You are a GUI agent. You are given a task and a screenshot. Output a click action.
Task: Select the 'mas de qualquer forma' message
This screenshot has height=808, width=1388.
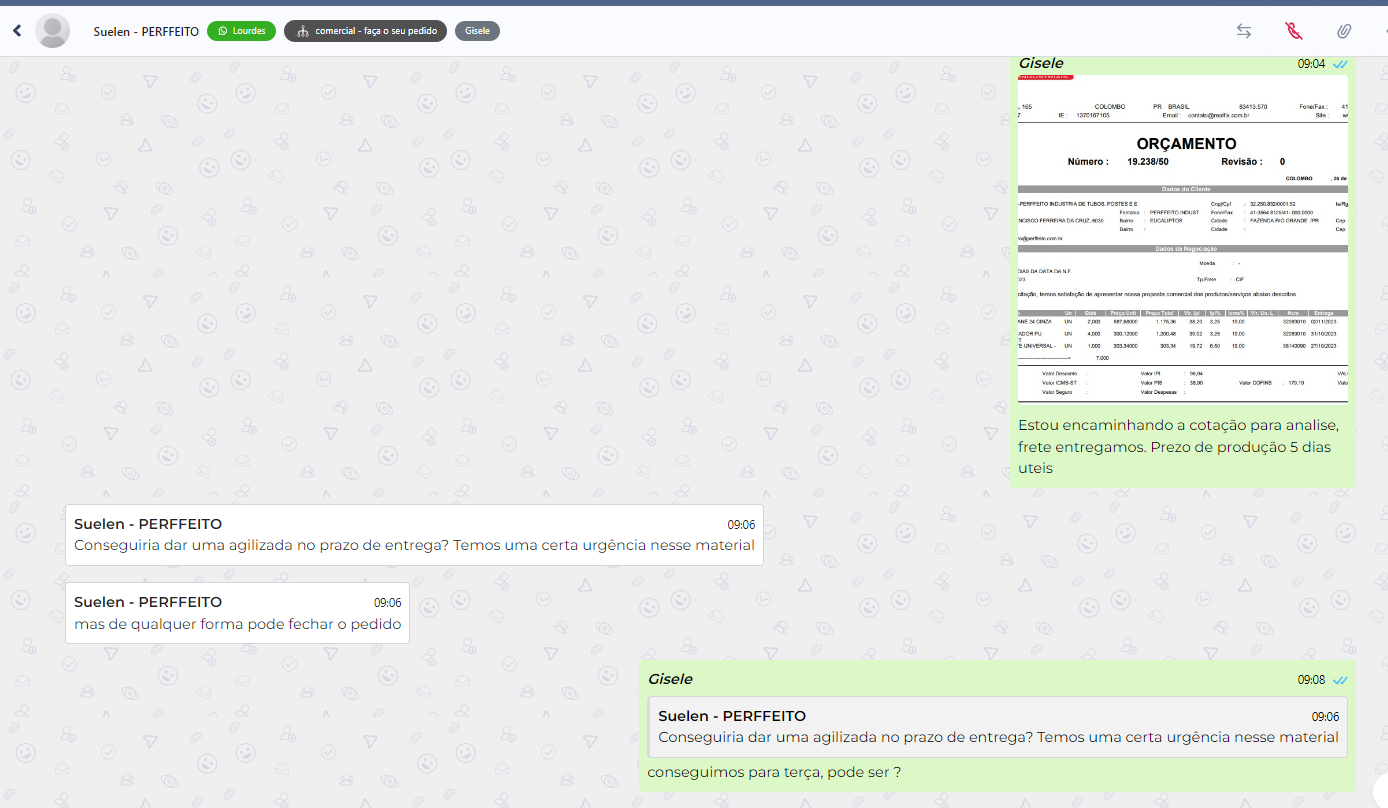[x=237, y=624]
